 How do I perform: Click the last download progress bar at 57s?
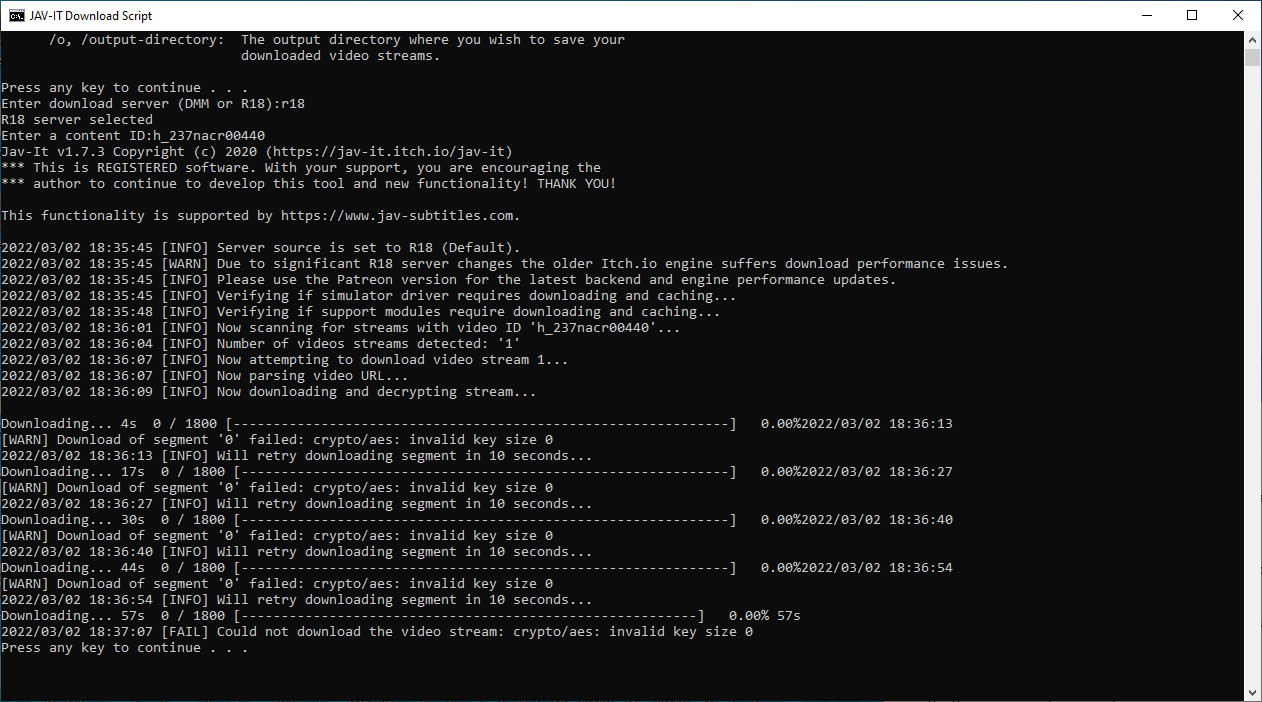468,616
